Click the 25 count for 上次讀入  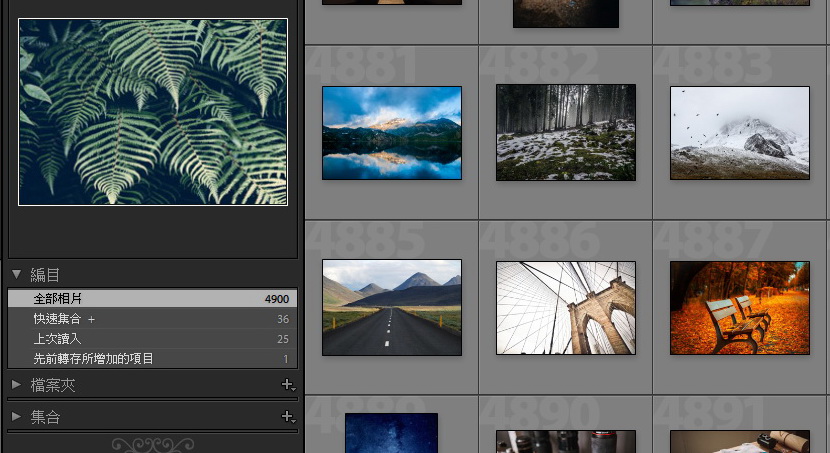tap(283, 339)
